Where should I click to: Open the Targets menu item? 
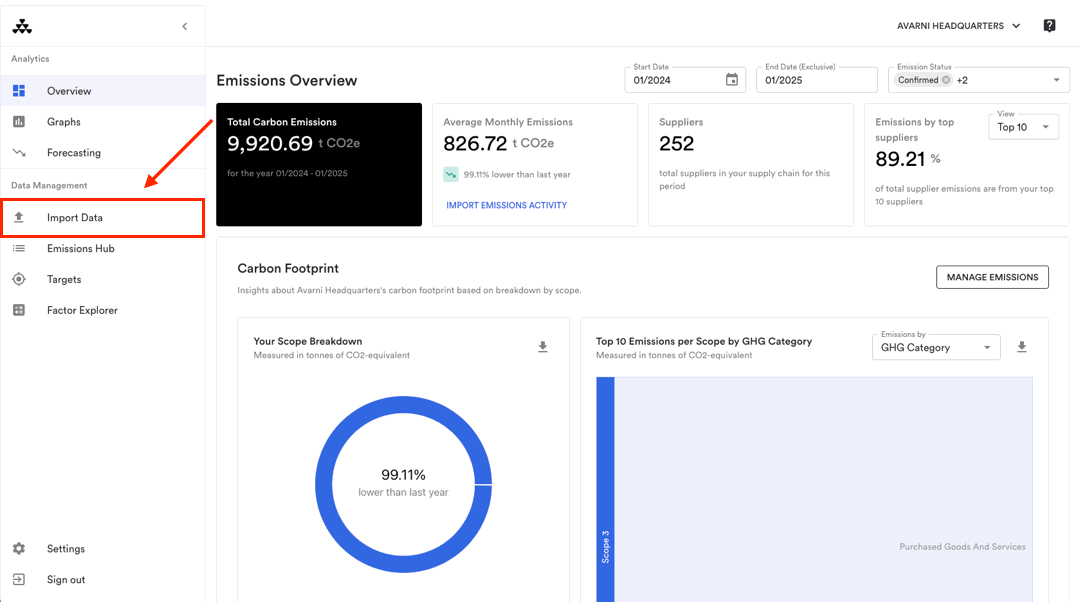[103, 280]
